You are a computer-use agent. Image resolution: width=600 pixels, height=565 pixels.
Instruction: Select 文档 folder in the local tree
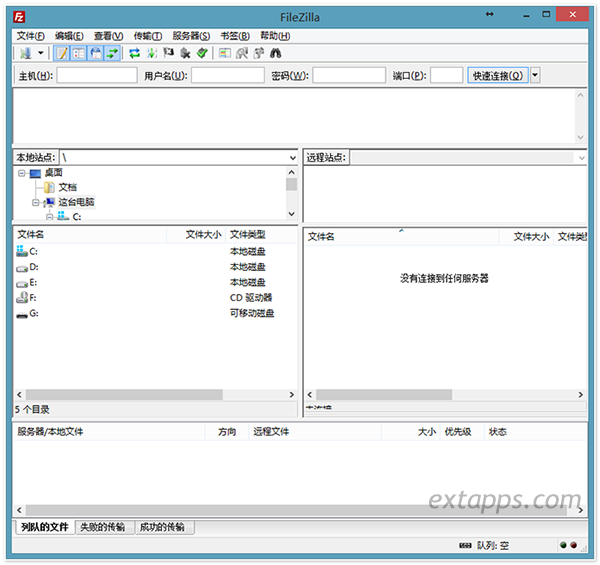68,187
